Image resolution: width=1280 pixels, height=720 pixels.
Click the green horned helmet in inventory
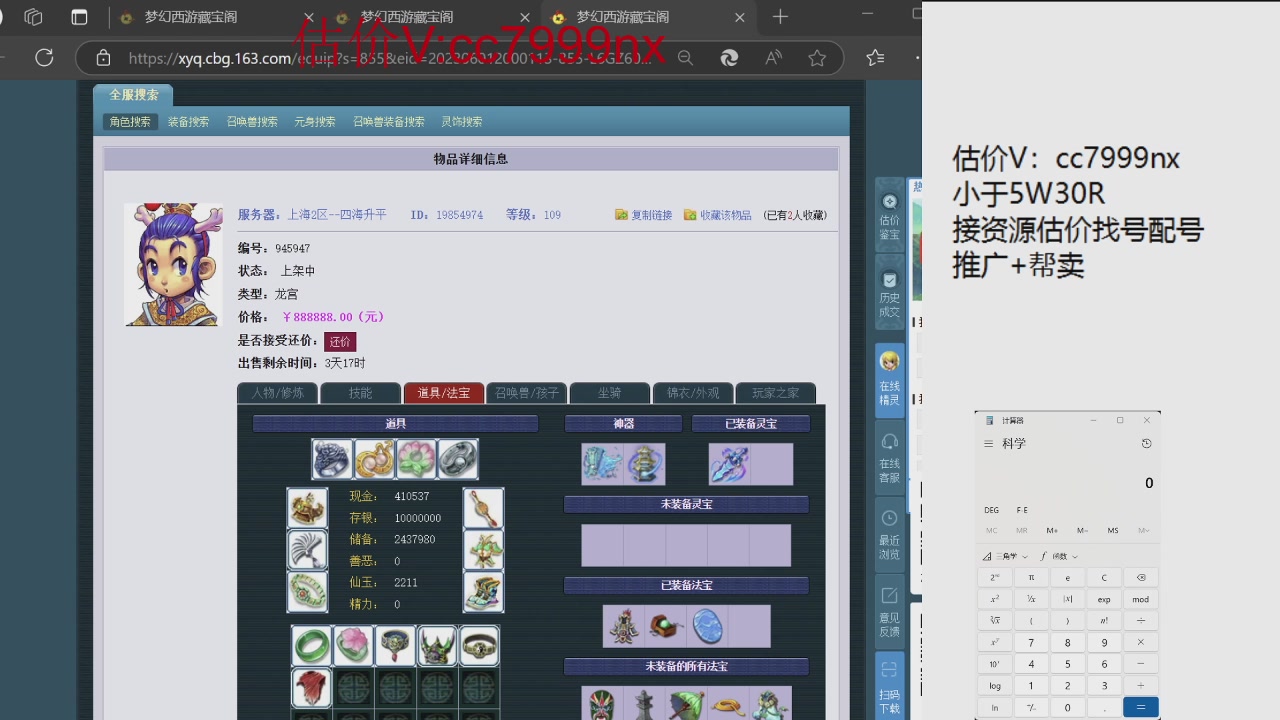437,646
